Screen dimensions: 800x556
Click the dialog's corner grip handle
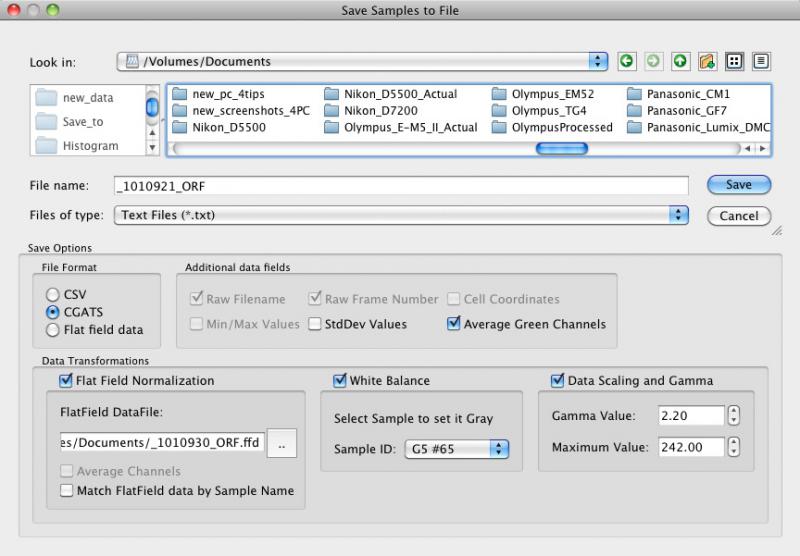777,231
